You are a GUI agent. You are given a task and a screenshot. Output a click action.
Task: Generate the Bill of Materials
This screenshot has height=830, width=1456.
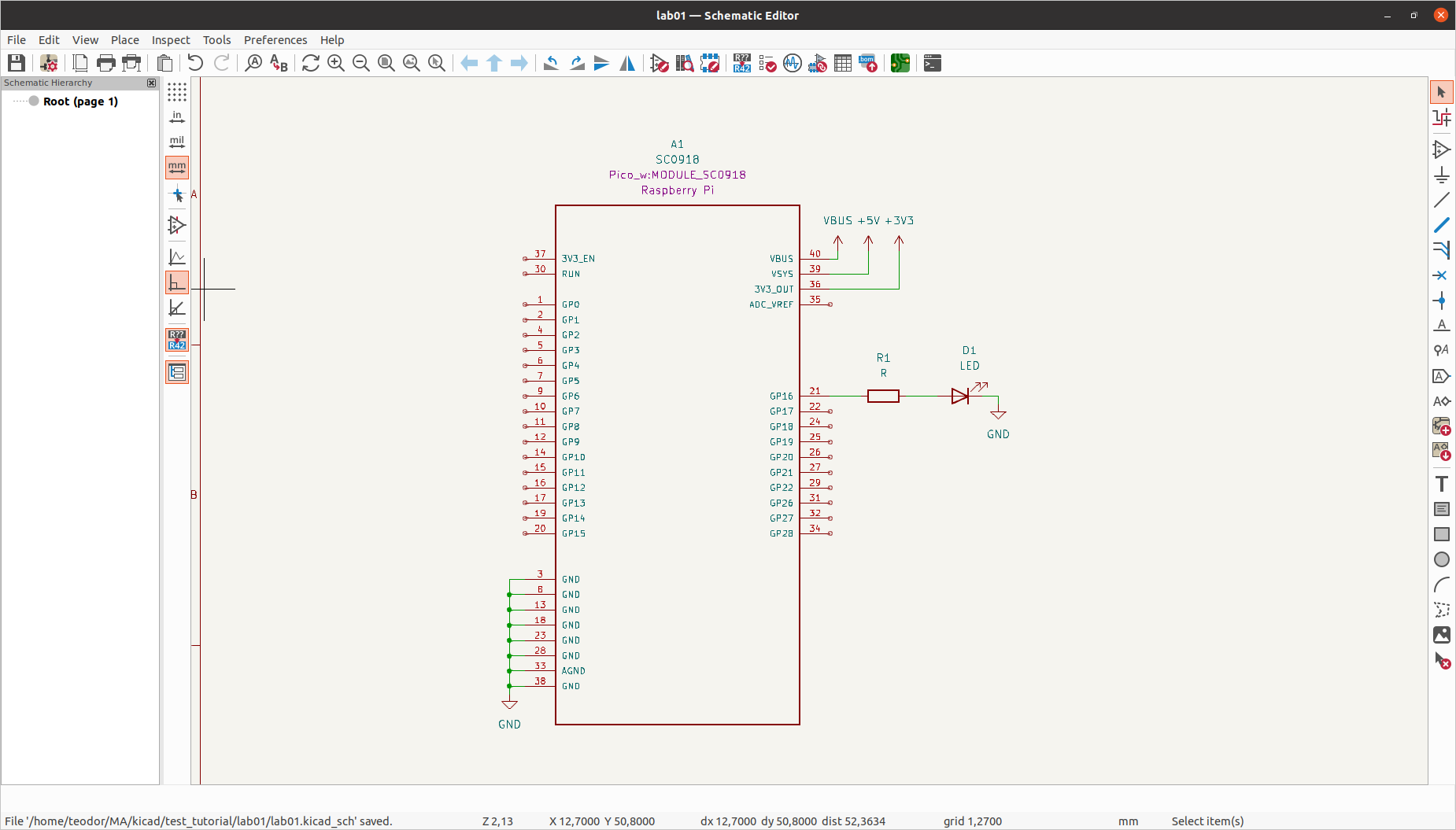click(x=868, y=63)
